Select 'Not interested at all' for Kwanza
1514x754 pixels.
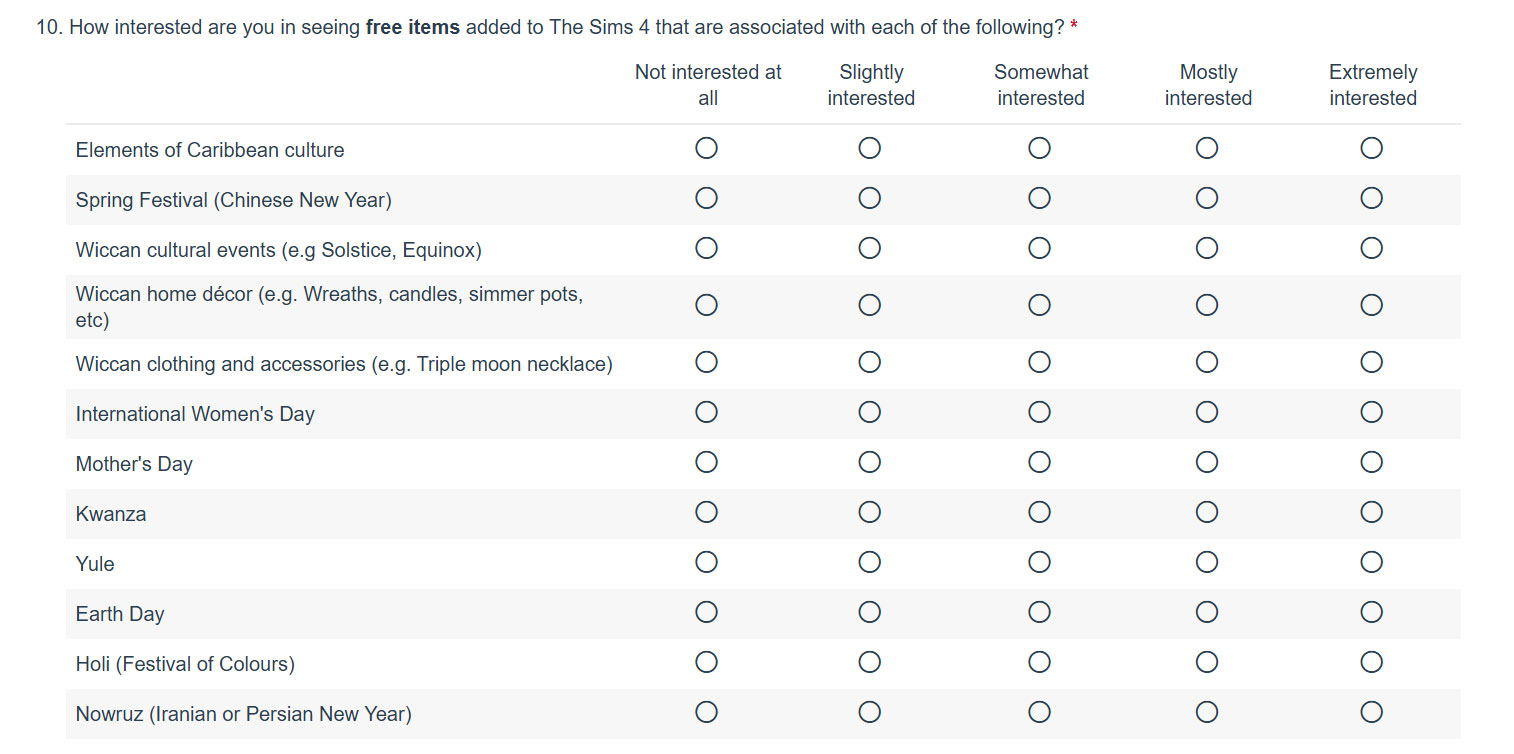[706, 512]
